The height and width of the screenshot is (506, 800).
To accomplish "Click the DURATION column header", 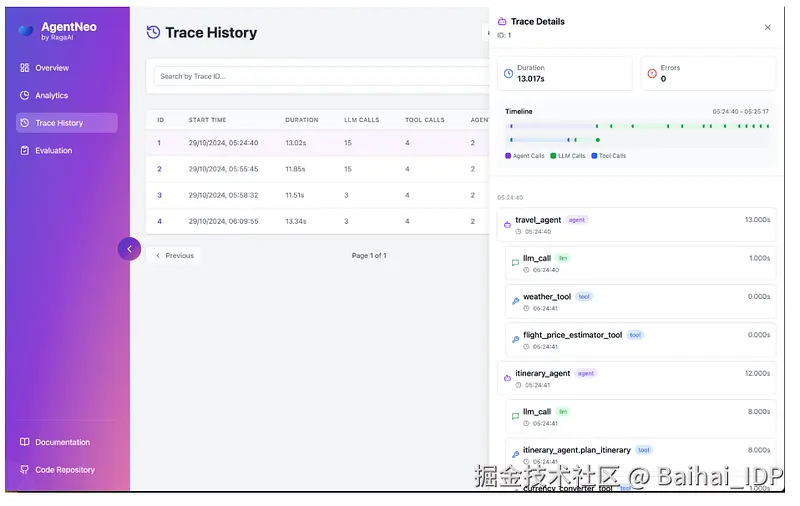I will coord(302,120).
